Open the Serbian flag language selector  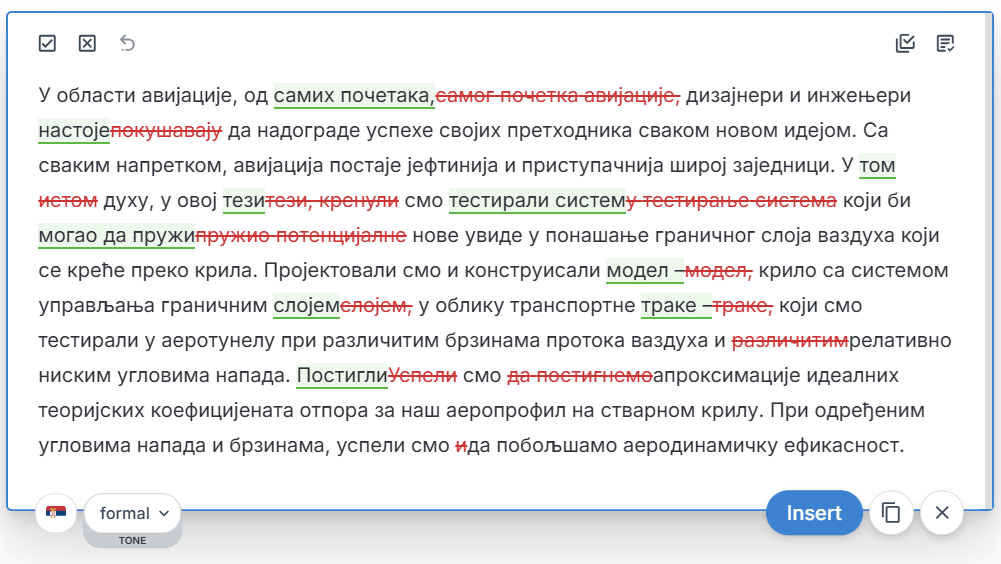point(57,513)
